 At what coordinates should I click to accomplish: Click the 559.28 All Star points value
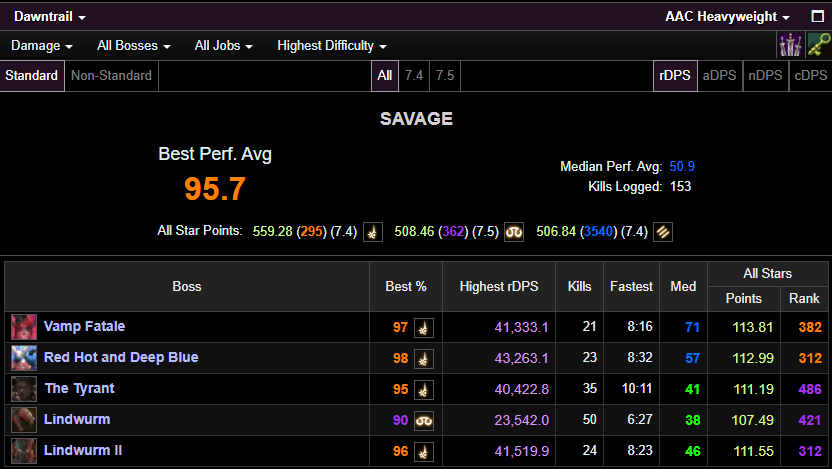tap(272, 232)
